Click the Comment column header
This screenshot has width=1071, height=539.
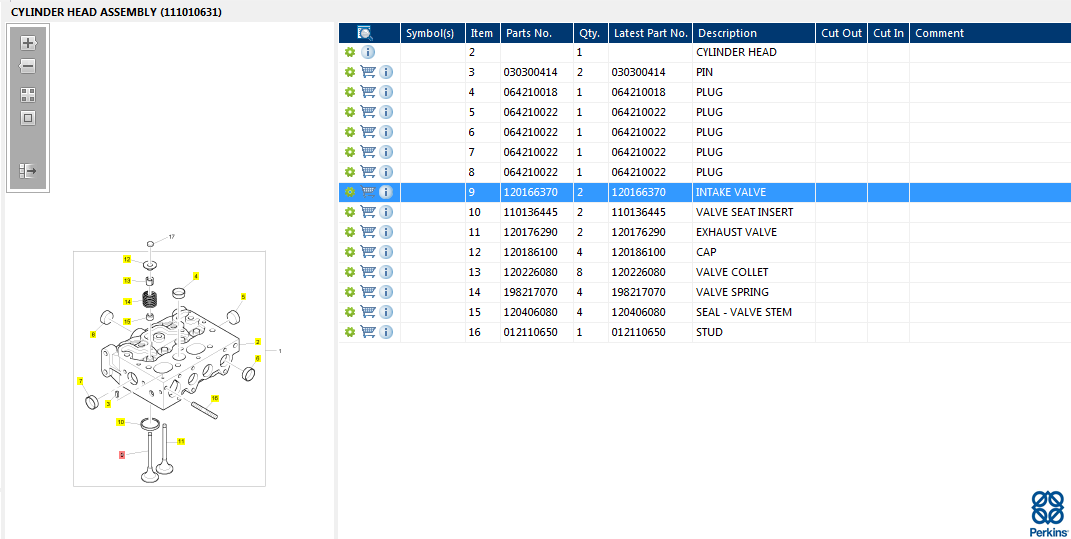990,33
